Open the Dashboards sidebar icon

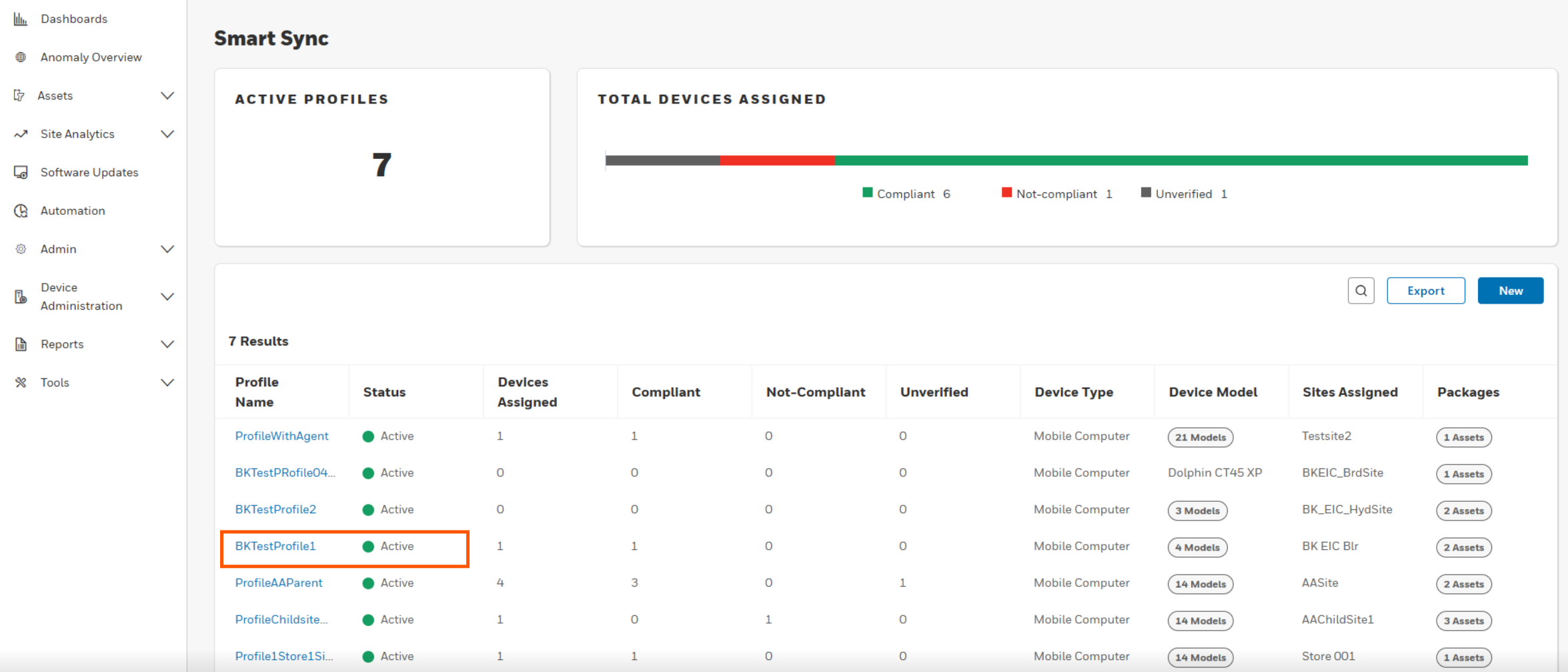[20, 18]
